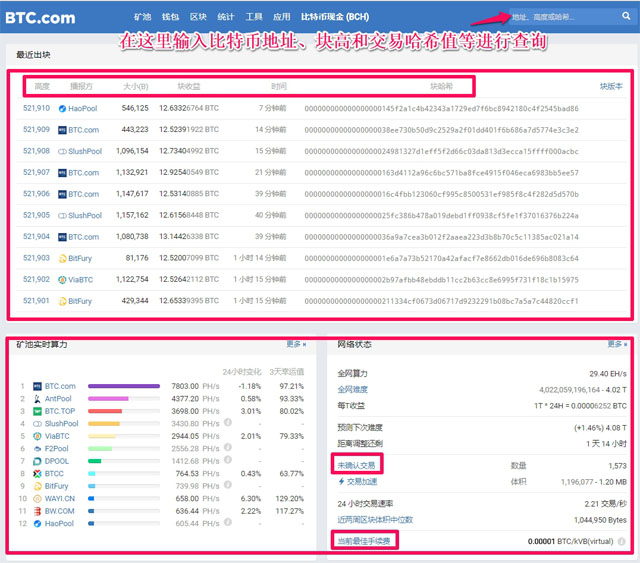Image resolution: width=640 pixels, height=563 pixels.
Task: Open block height 521,905
Action: click(x=36, y=215)
